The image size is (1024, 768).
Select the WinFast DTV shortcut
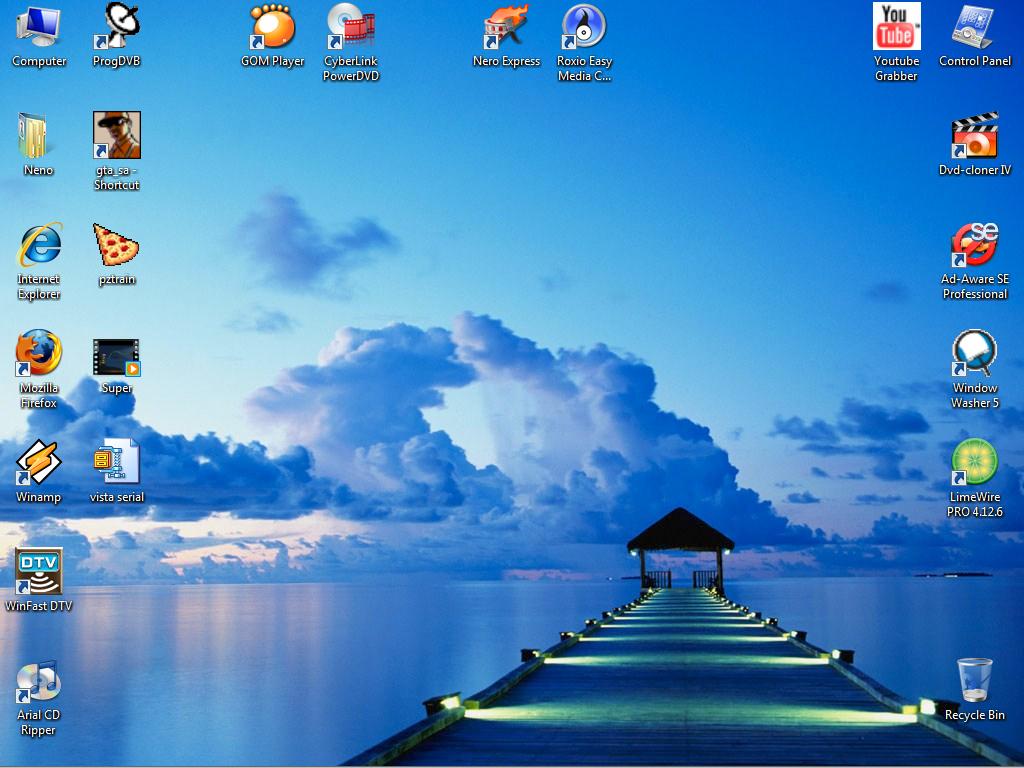(x=39, y=572)
